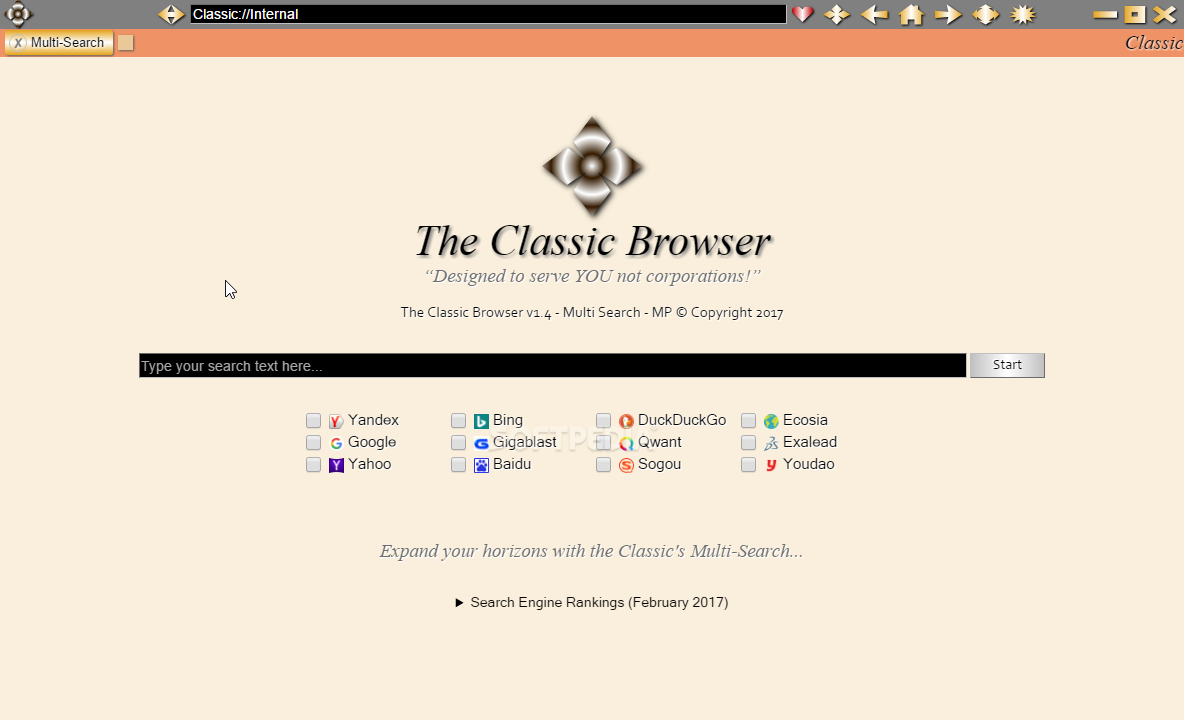The image size is (1184, 721).
Task: Close the Multi-Search tab with X
Action: click(x=18, y=43)
